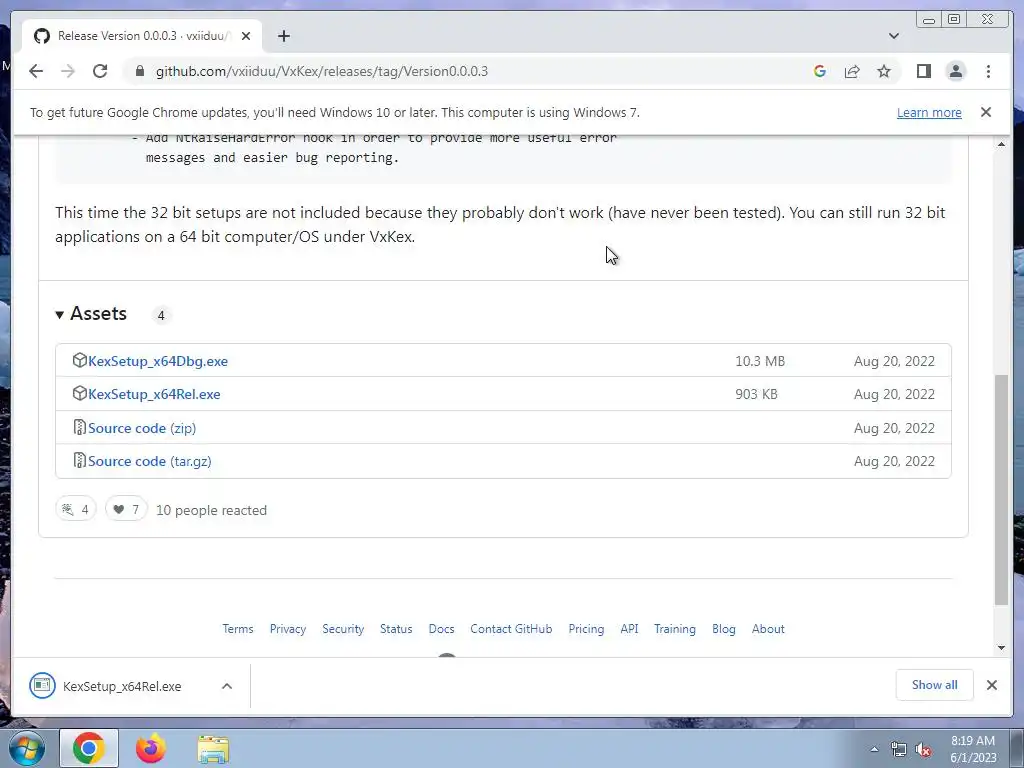Open the Status footer link
This screenshot has height=768, width=1024.
396,629
